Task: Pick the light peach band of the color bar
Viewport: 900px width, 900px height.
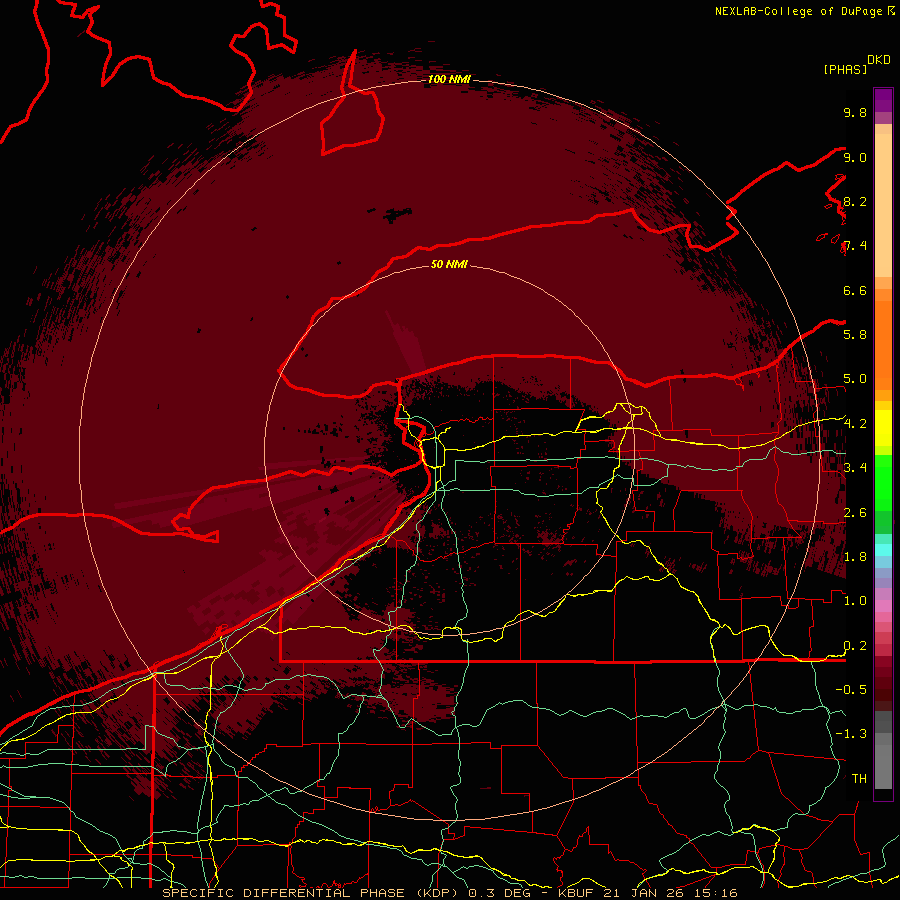Action: (x=883, y=205)
